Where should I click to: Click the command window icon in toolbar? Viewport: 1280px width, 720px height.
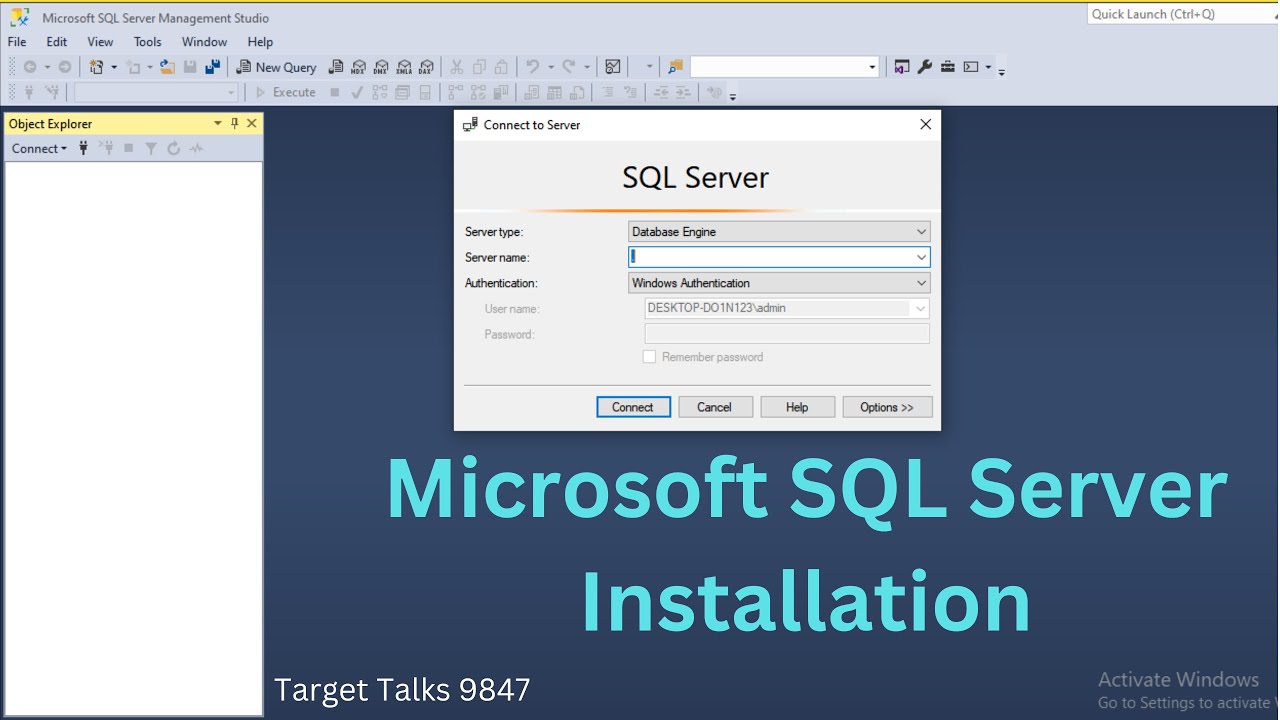(971, 67)
